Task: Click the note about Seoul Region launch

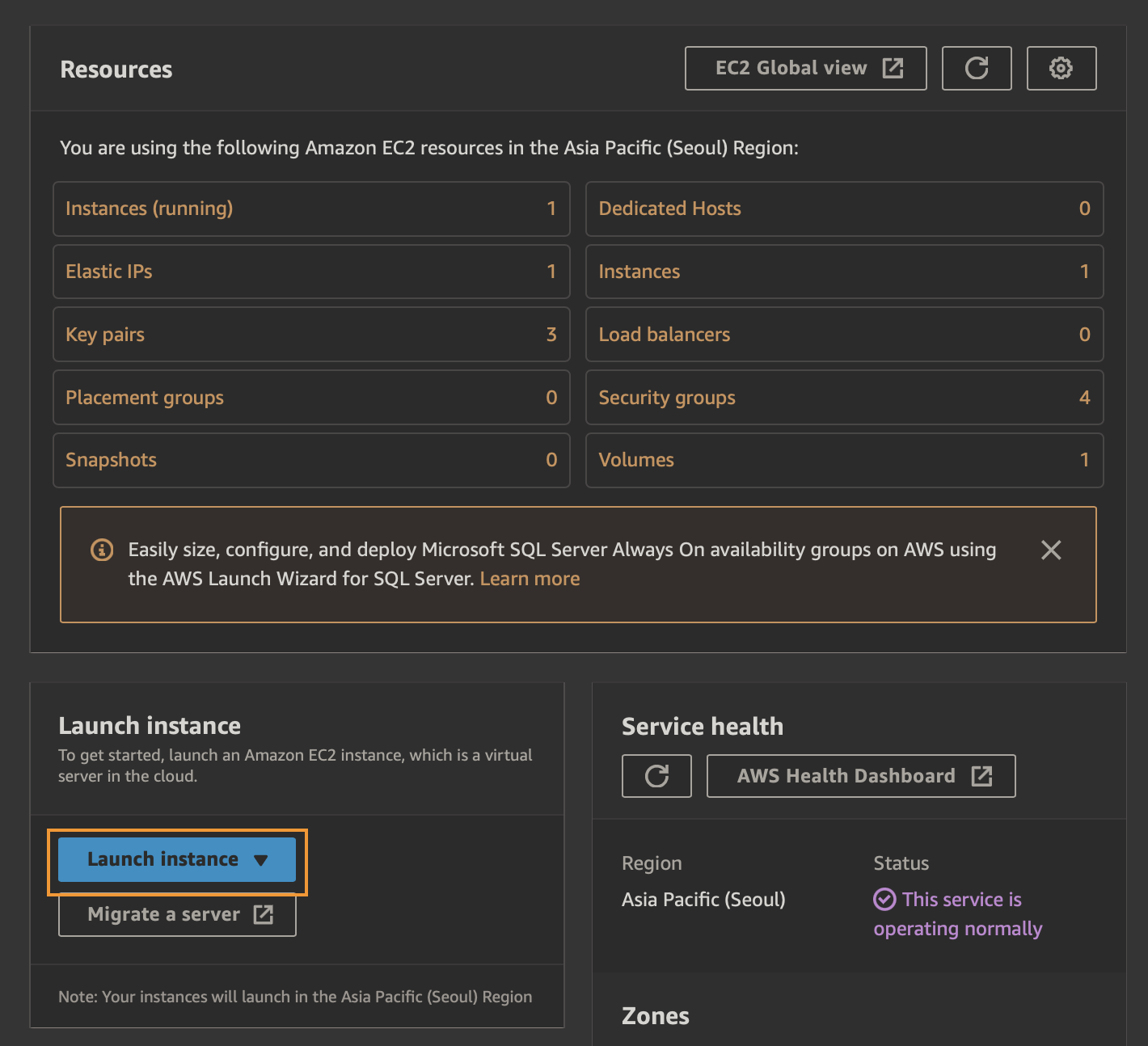Action: tap(295, 997)
